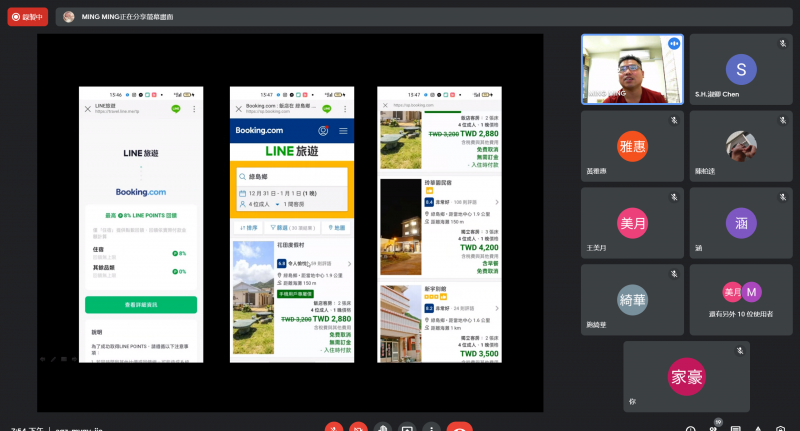This screenshot has height=431, width=800.
Task: Open the meeting details info icon
Action: (x=690, y=428)
